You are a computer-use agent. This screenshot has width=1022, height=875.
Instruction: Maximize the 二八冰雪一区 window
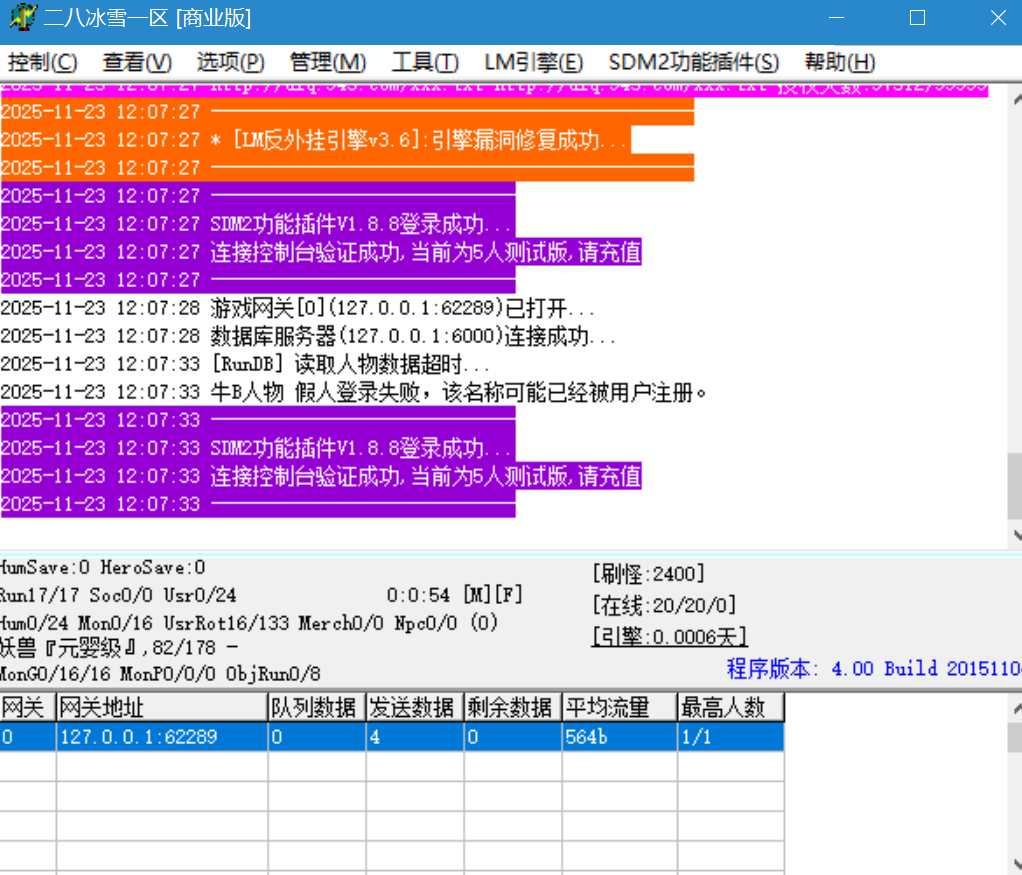[917, 18]
